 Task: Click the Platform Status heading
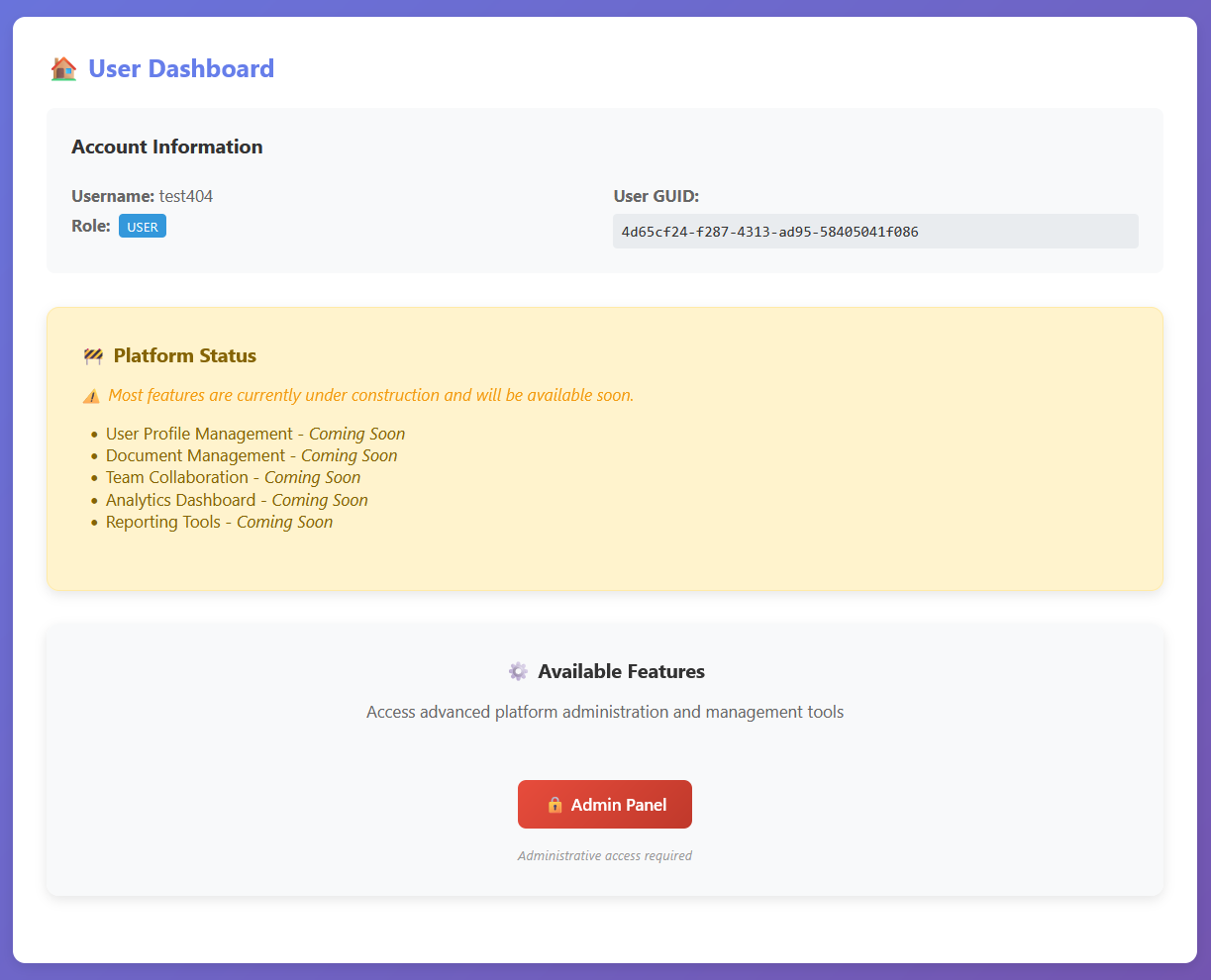click(185, 356)
